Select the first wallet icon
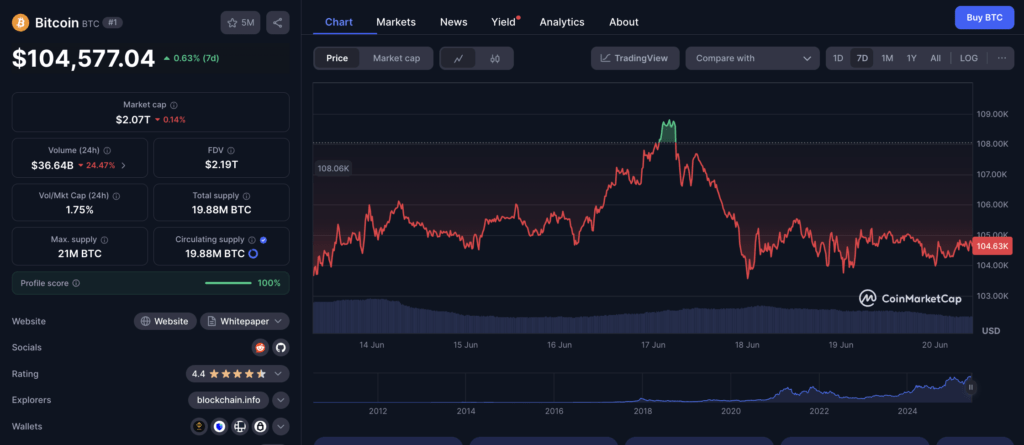1024x445 pixels. tap(199, 427)
